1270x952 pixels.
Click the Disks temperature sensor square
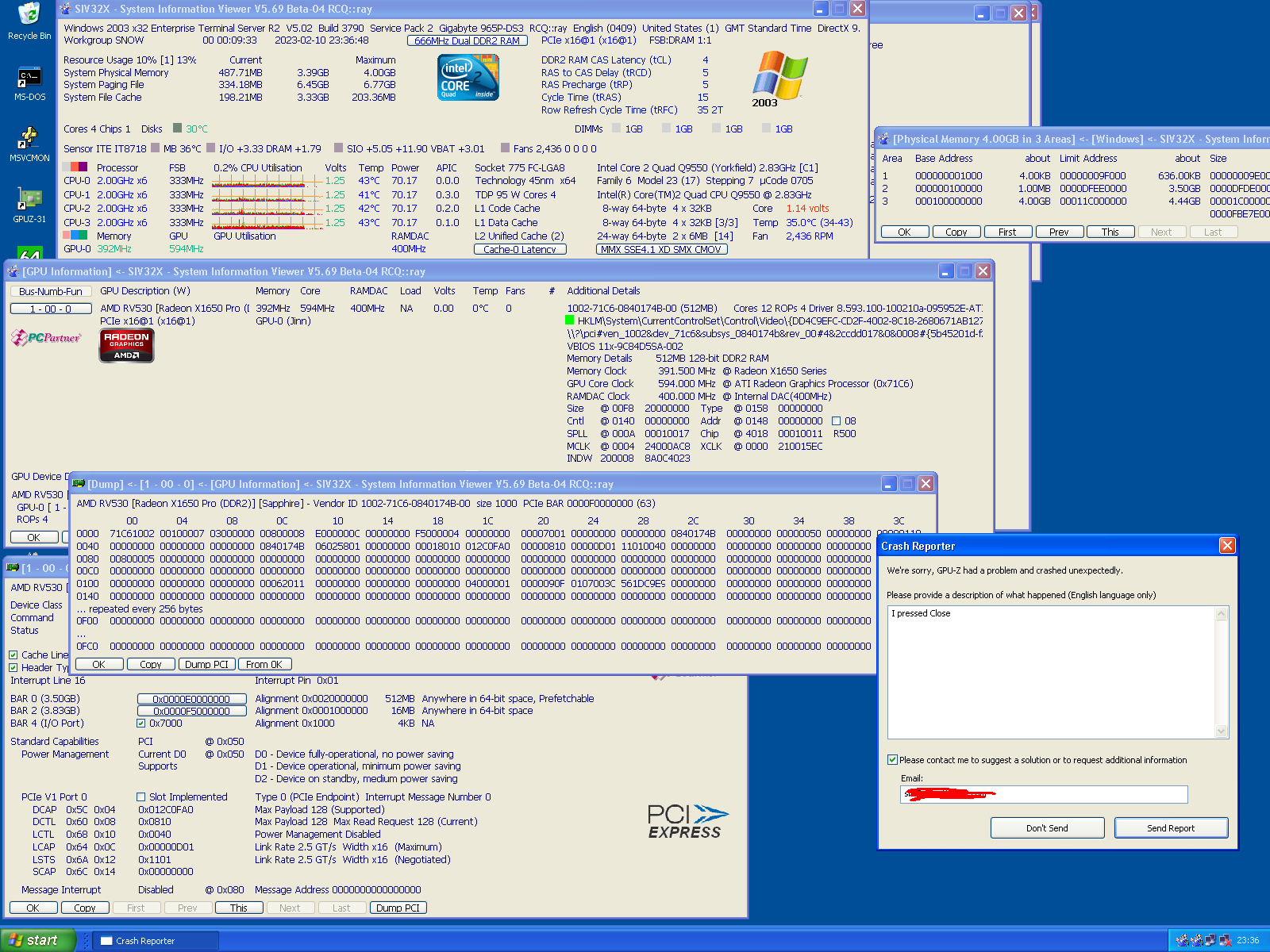click(x=178, y=129)
